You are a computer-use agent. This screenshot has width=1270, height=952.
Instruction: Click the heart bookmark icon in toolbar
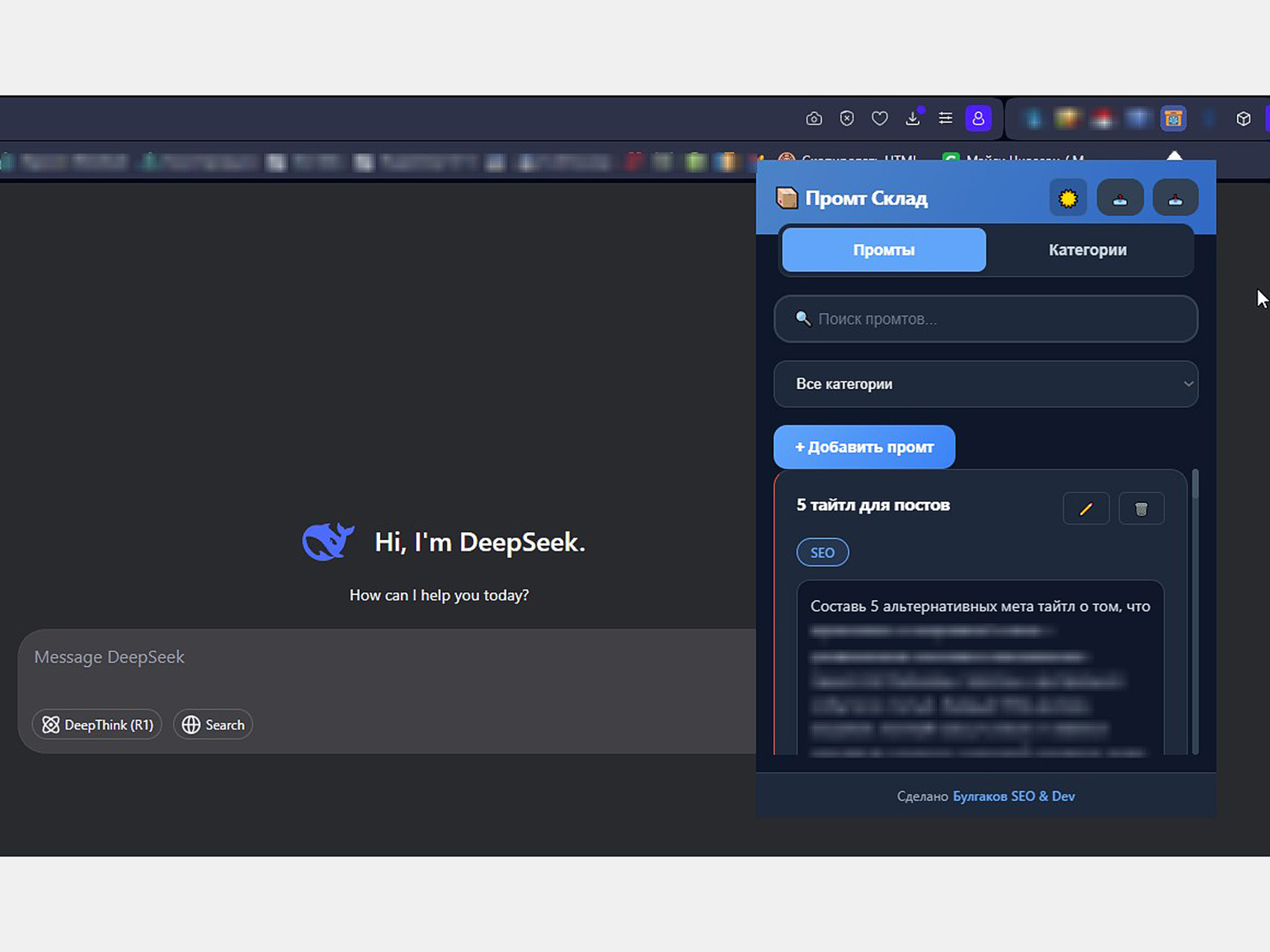[x=880, y=119]
